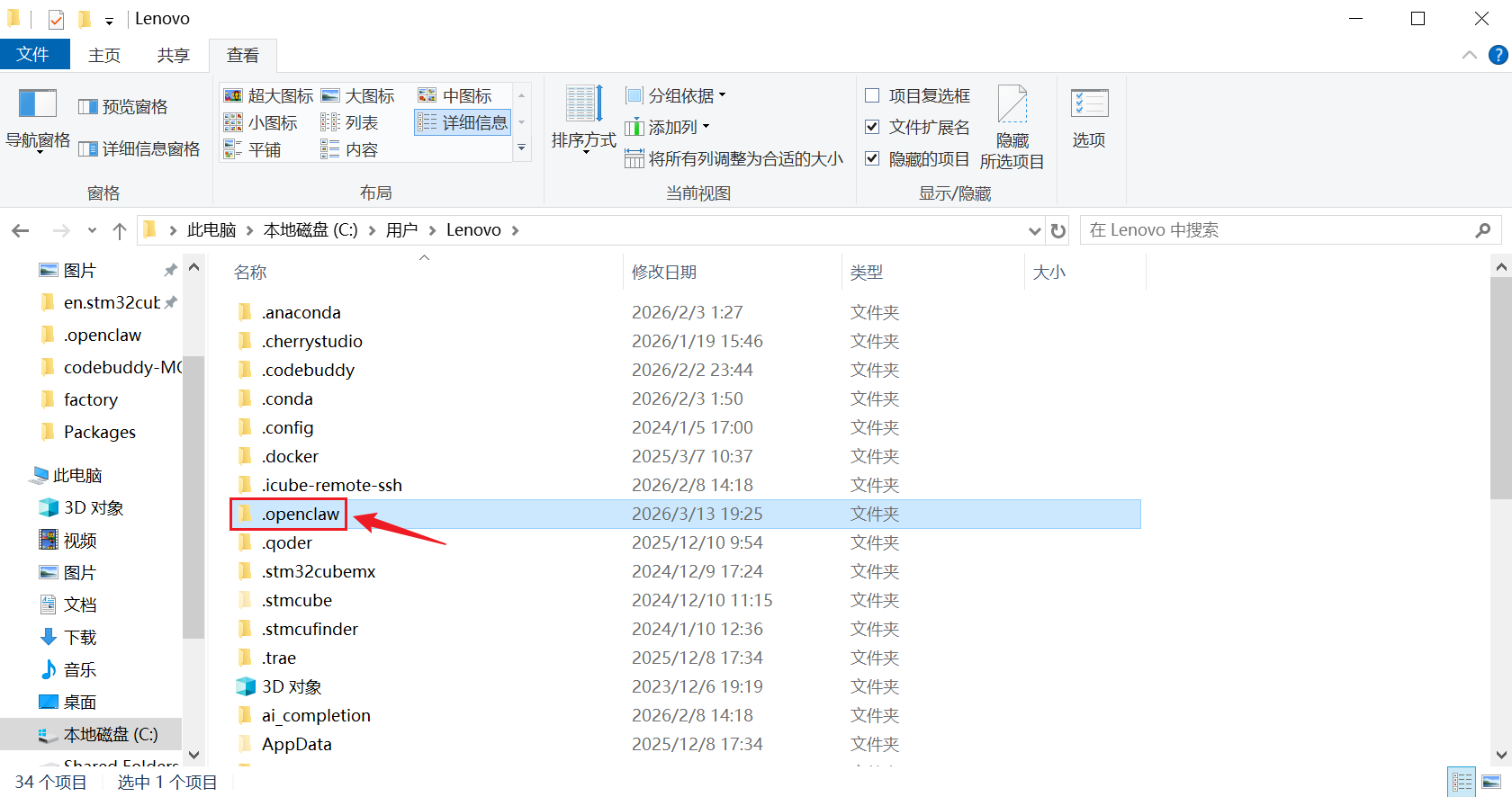Switch to details view via status bar icon
The image size is (1512, 797).
1462,782
